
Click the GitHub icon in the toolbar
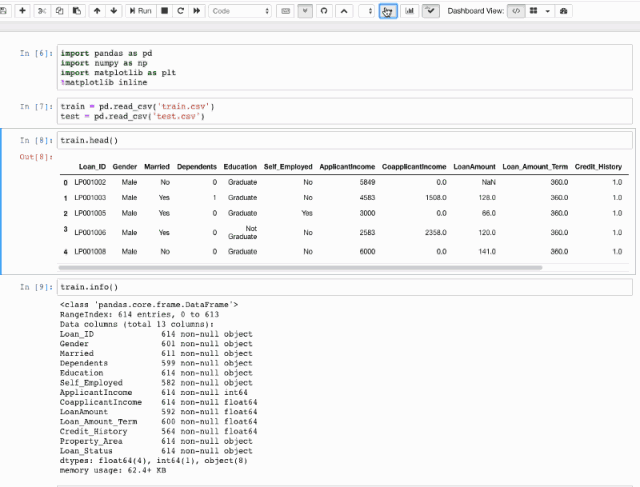[323, 10]
